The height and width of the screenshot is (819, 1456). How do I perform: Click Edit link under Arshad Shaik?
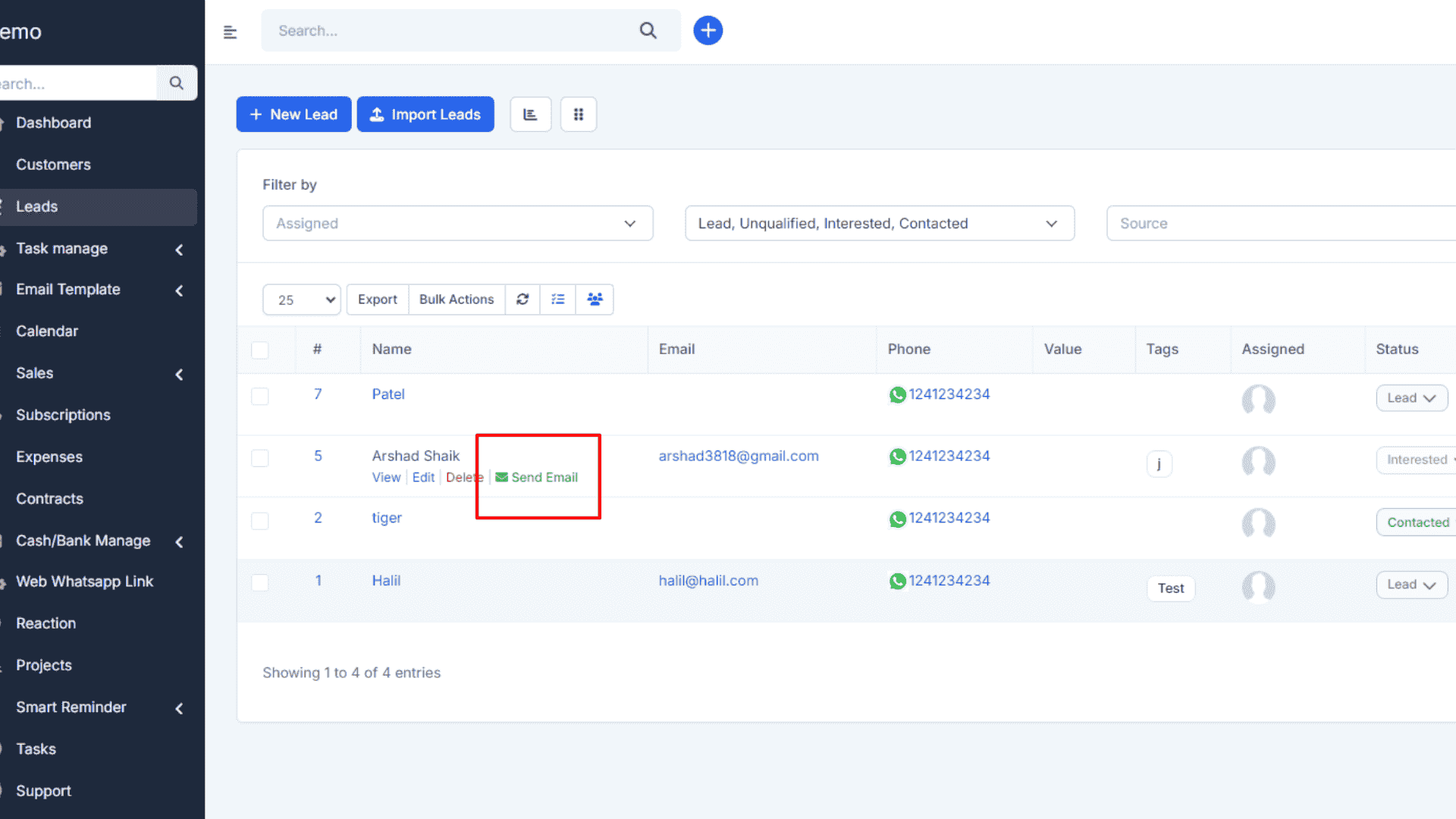(x=423, y=477)
